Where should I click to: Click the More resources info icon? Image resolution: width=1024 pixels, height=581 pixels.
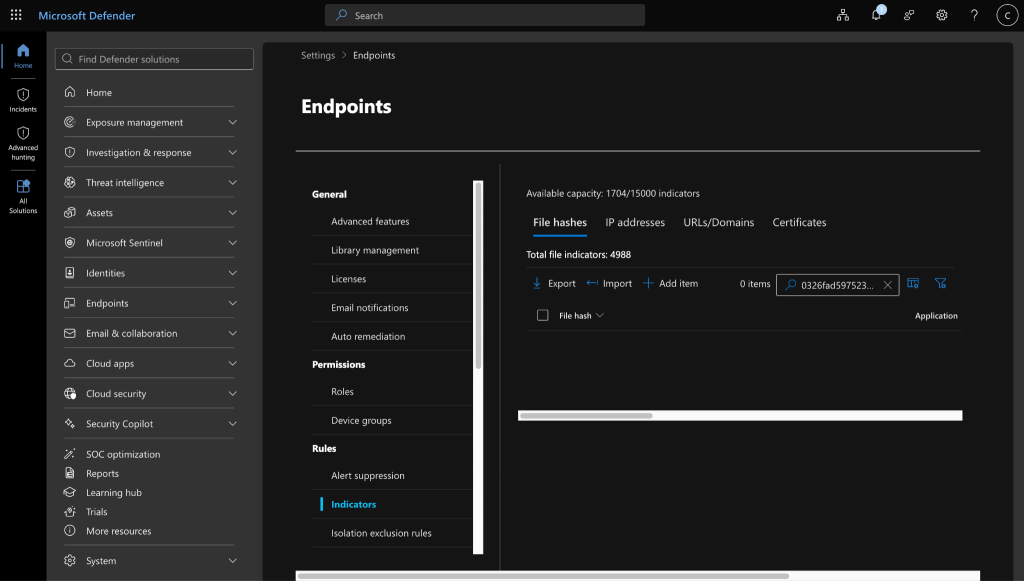pyautogui.click(x=70, y=531)
